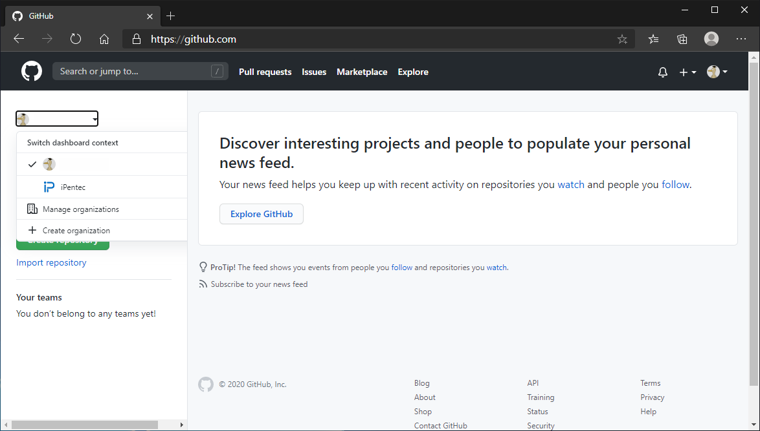Open the browser profile avatar
This screenshot has width=760, height=431.
coord(711,39)
